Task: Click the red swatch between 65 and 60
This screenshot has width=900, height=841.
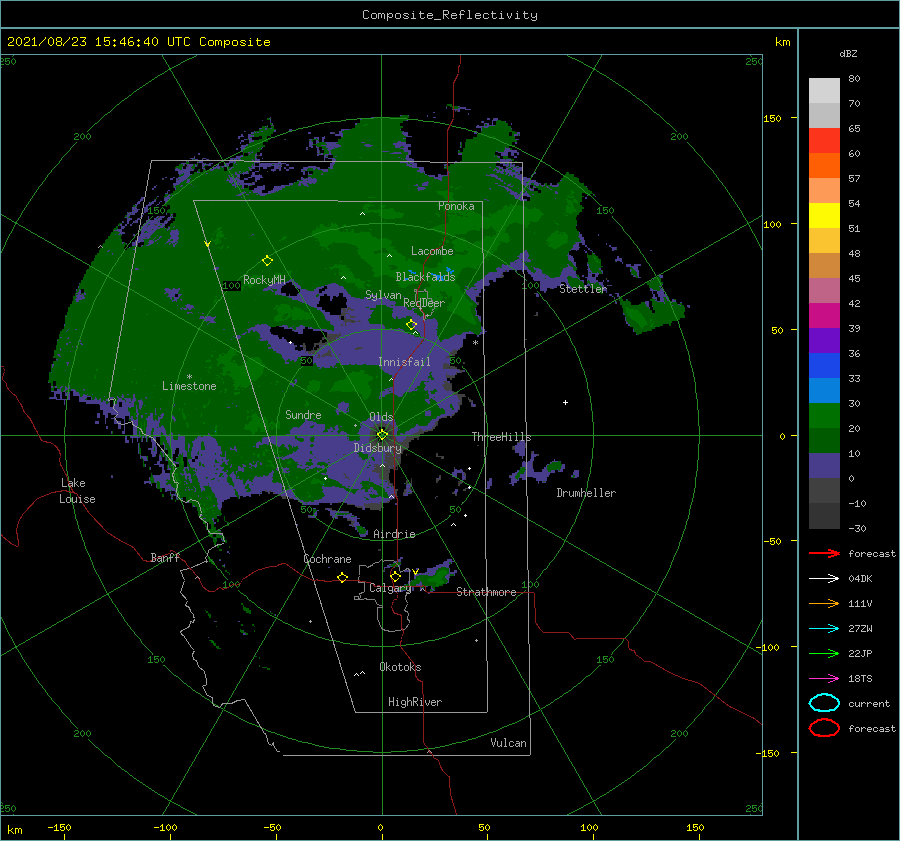Action: 824,140
